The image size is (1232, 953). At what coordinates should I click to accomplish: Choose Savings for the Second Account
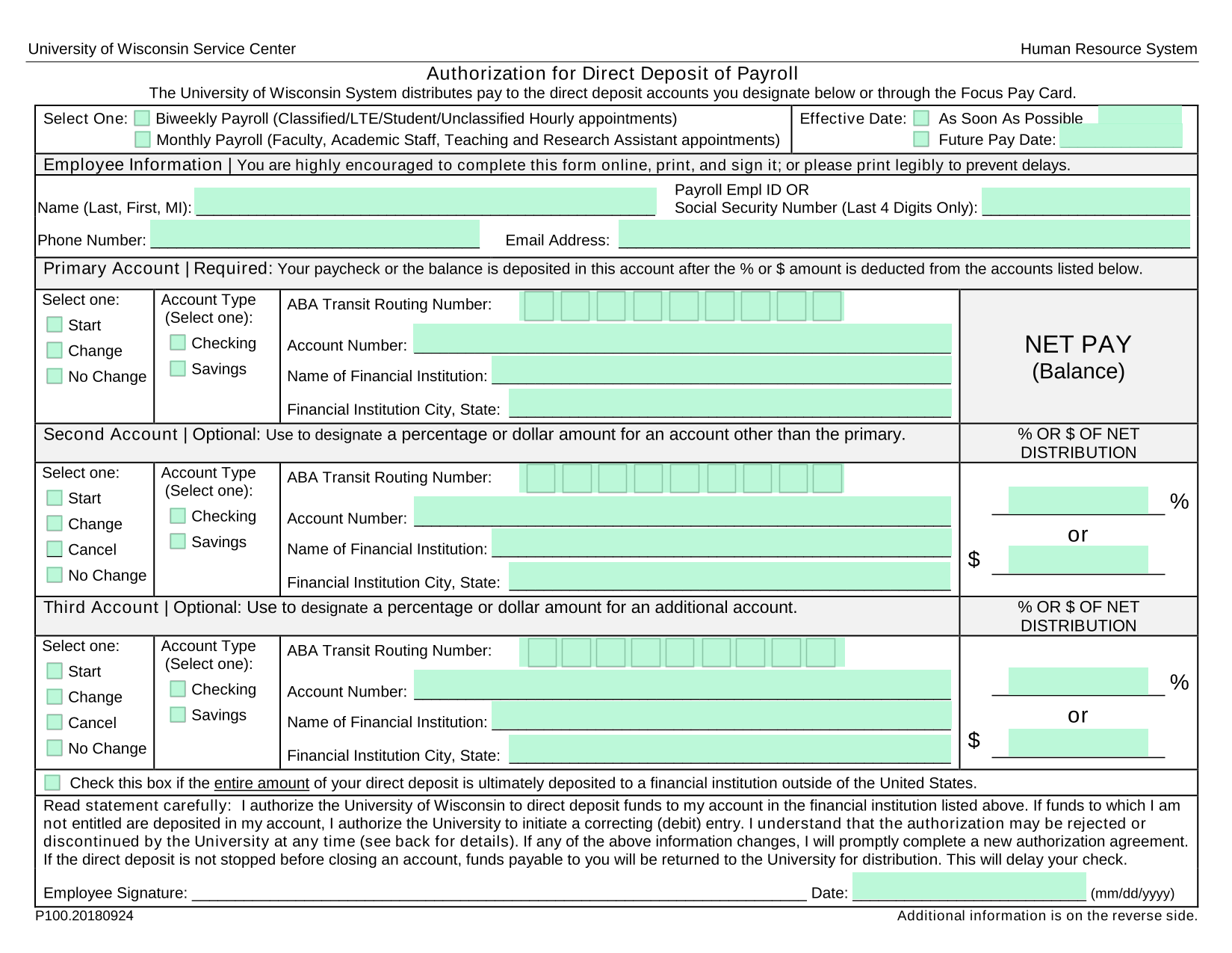coord(178,541)
